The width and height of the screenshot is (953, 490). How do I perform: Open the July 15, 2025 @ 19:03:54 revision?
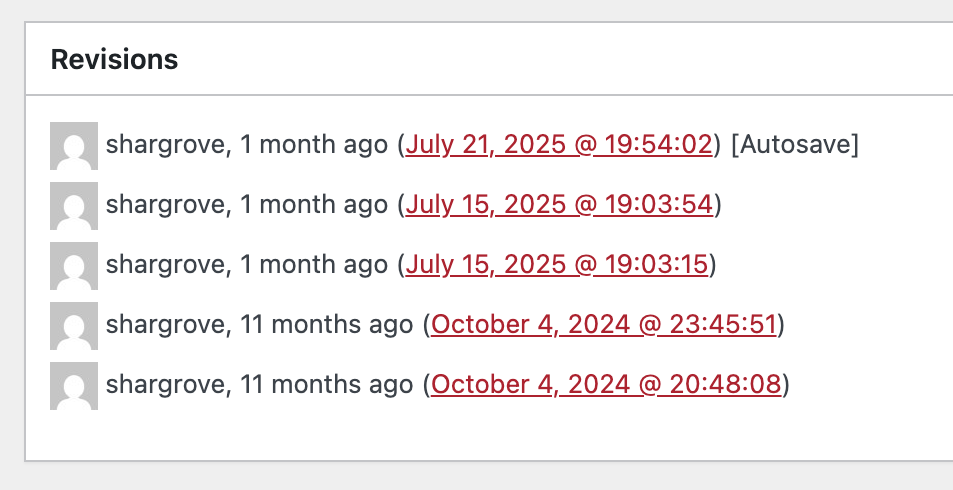559,206
